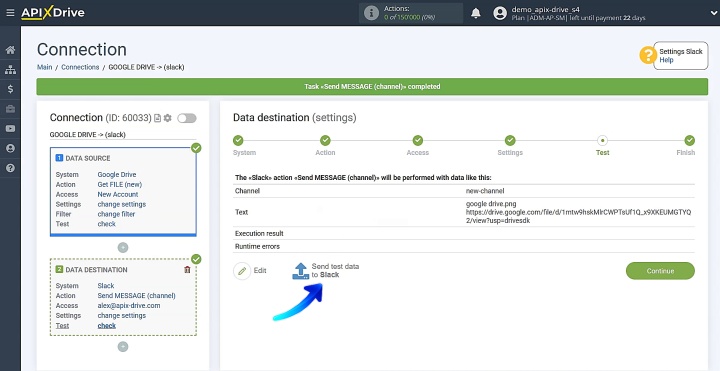Click the Execution result row
This screenshot has width=720, height=371.
point(464,233)
